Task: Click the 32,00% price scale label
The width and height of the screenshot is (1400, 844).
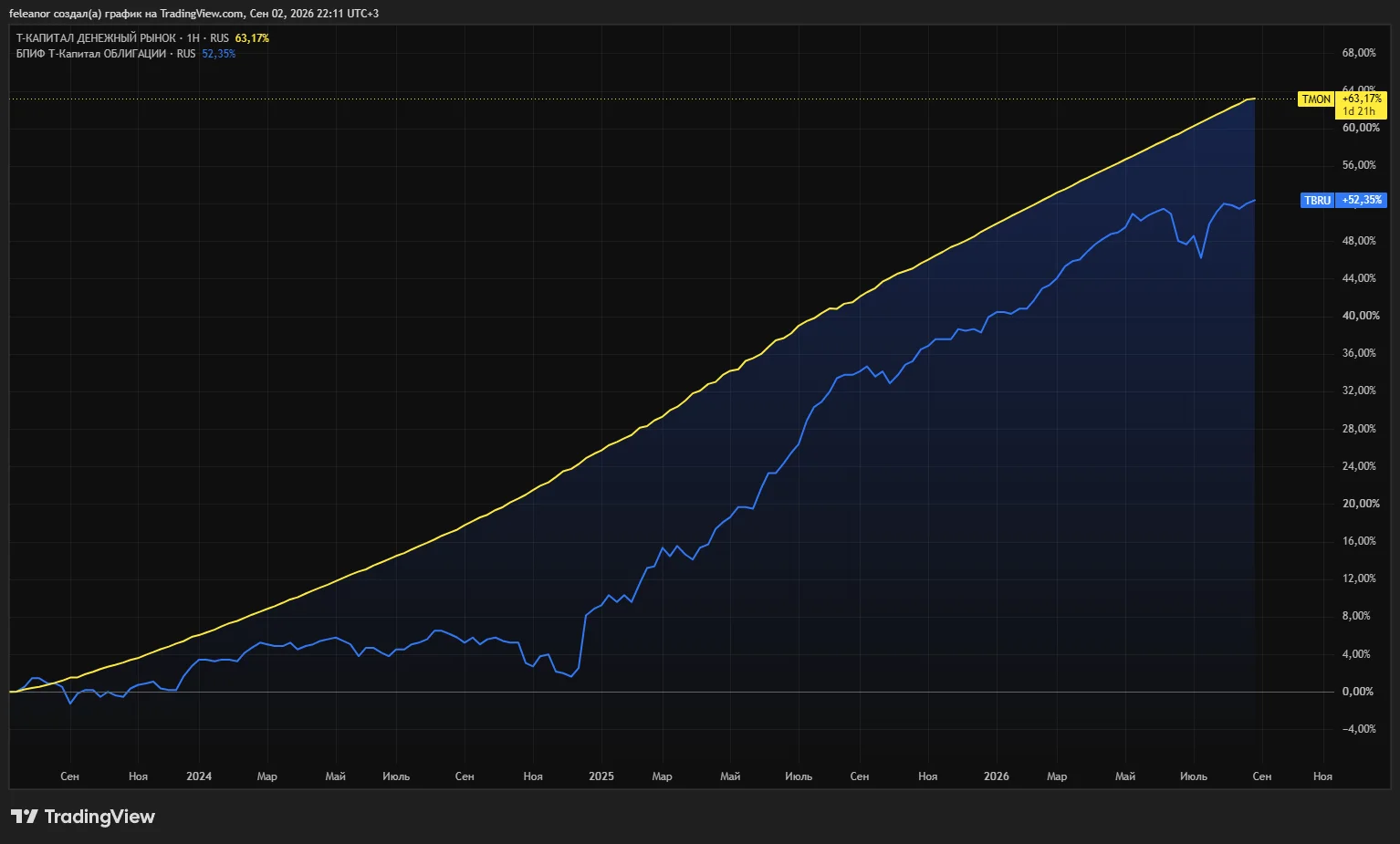Action: pos(1359,391)
